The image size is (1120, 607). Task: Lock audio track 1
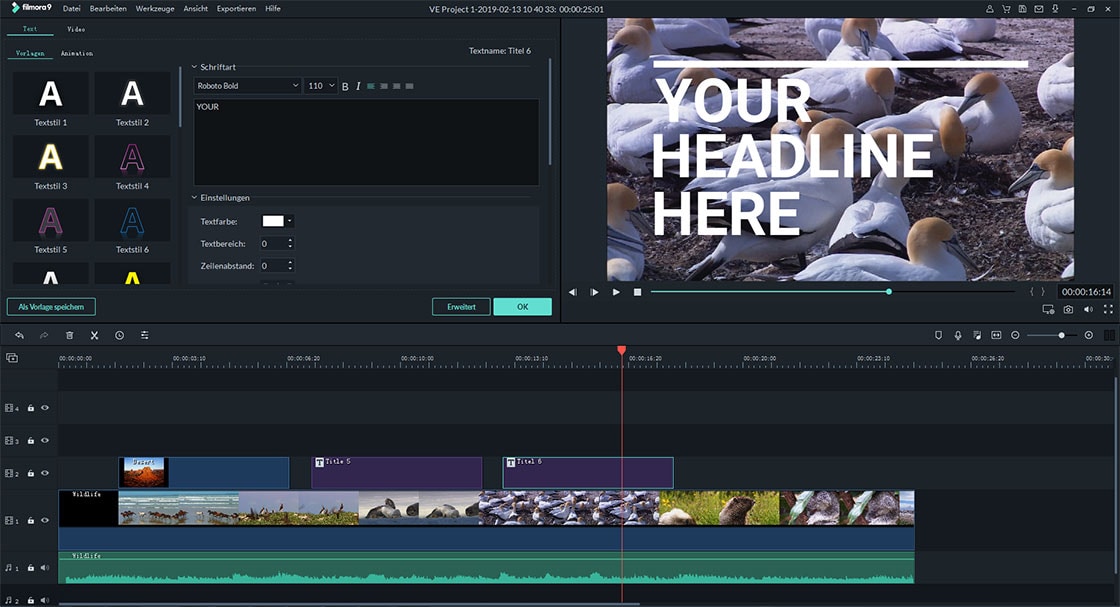point(31,568)
